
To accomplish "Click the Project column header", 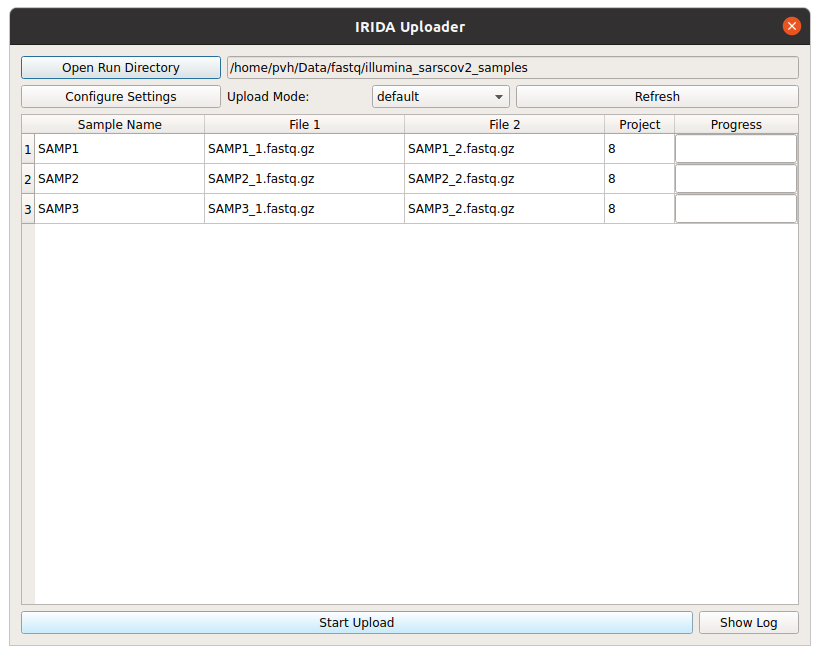I will coord(639,125).
